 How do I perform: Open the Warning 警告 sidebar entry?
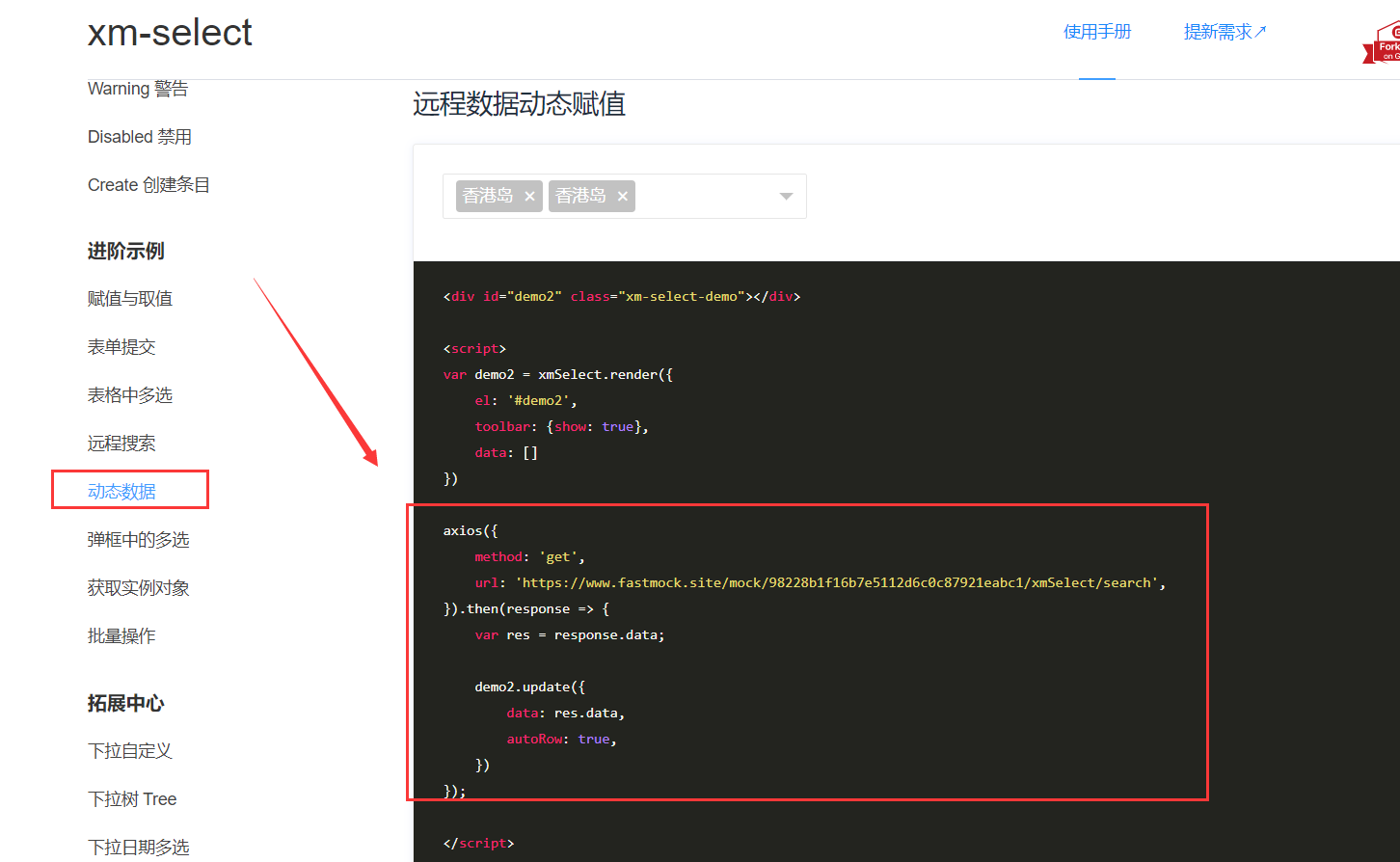[138, 88]
